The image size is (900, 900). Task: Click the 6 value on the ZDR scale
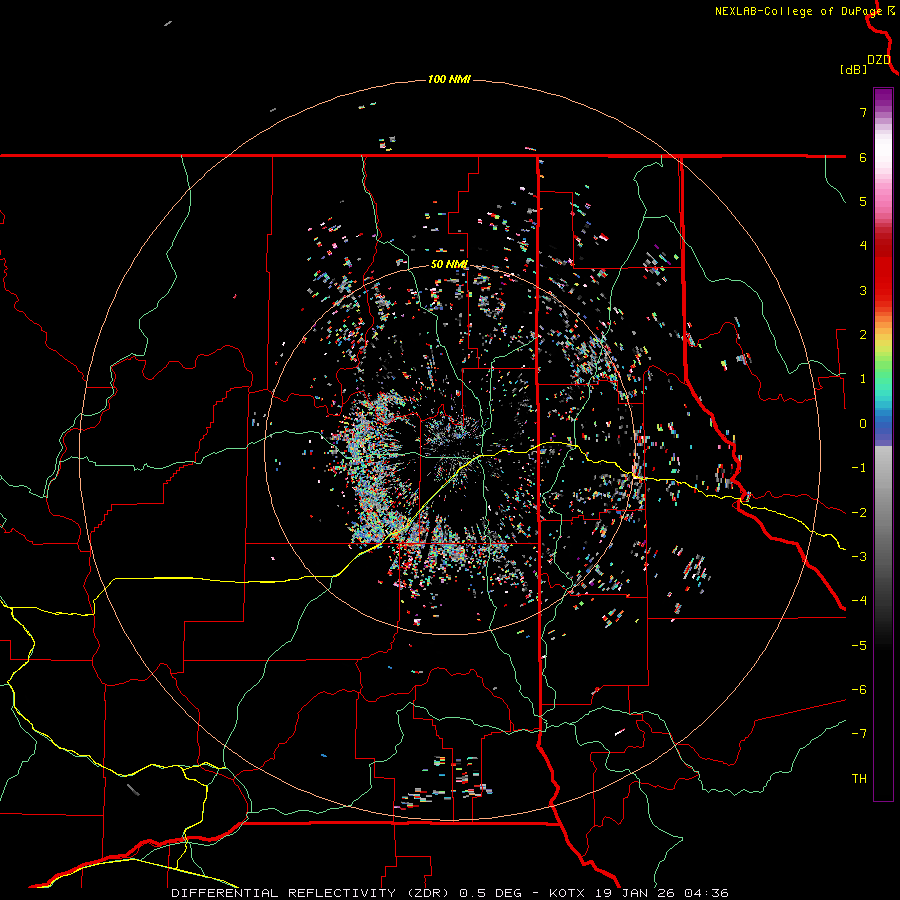coord(863,157)
